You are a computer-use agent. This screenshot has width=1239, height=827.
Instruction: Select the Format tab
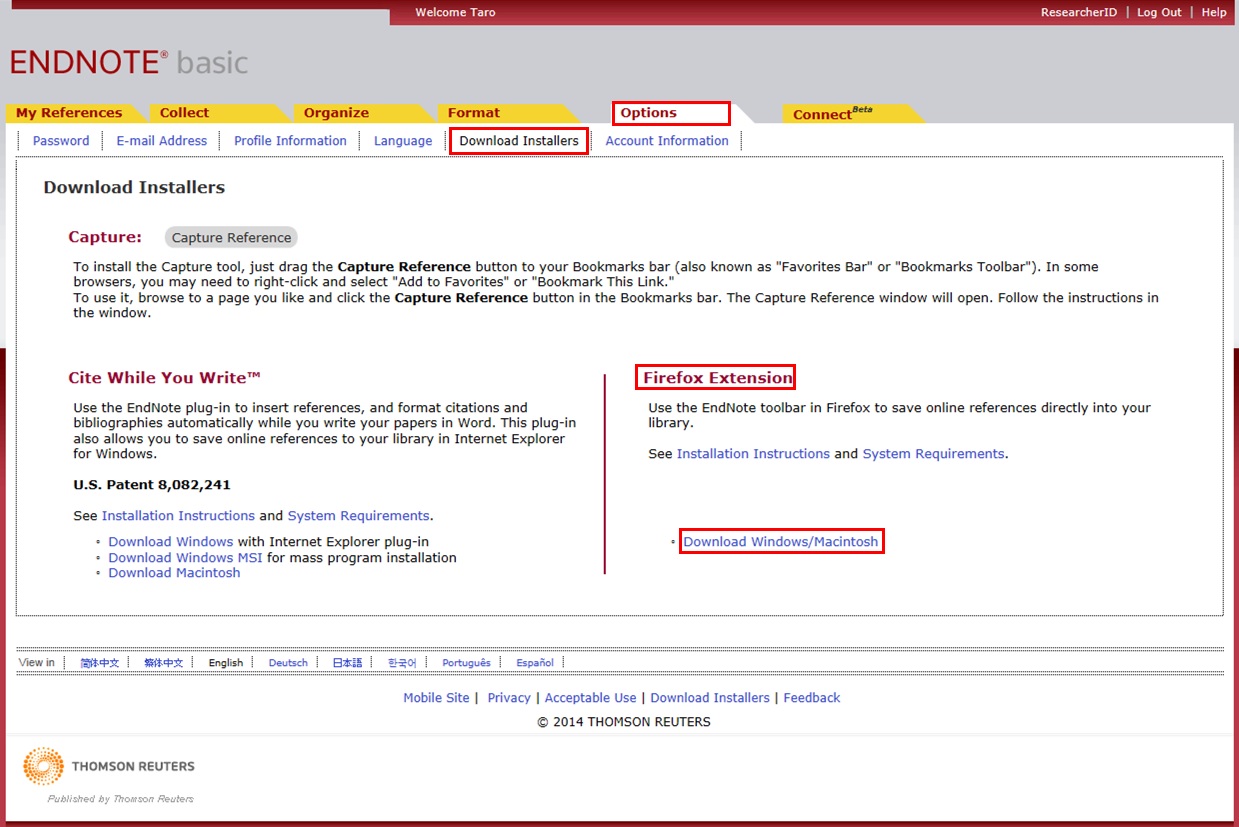coord(474,113)
